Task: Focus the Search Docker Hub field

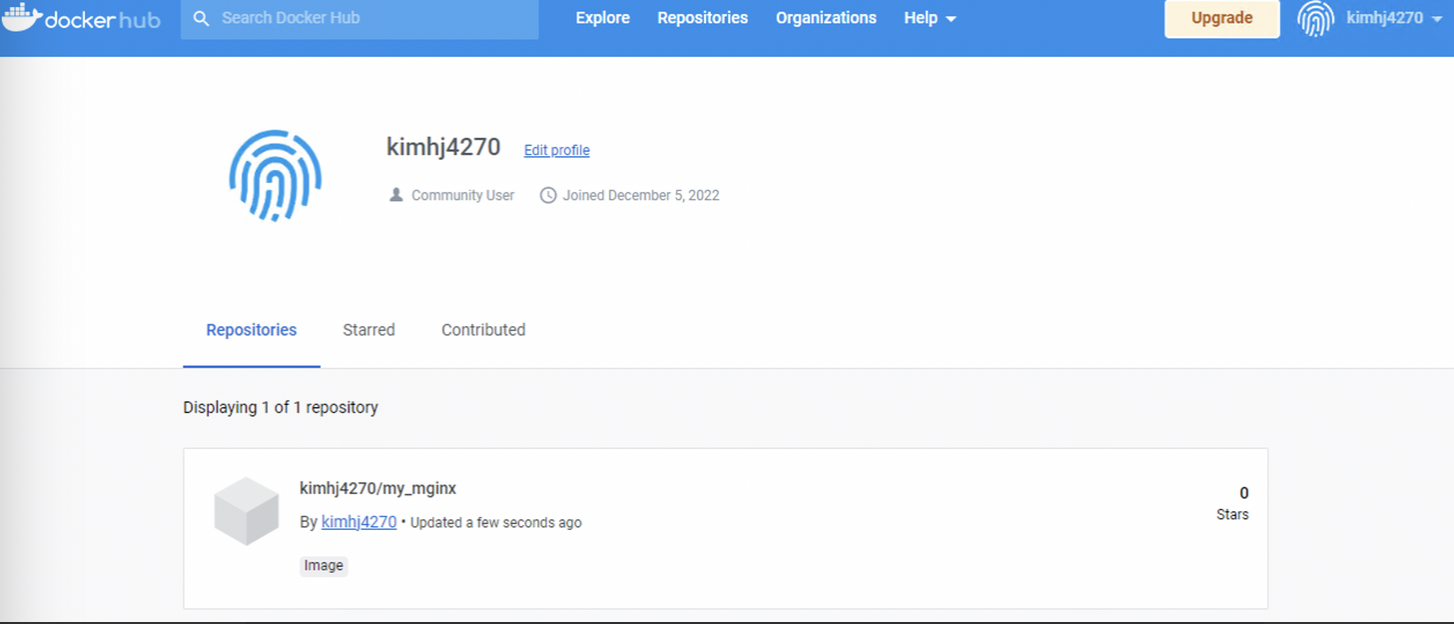Action: (359, 19)
